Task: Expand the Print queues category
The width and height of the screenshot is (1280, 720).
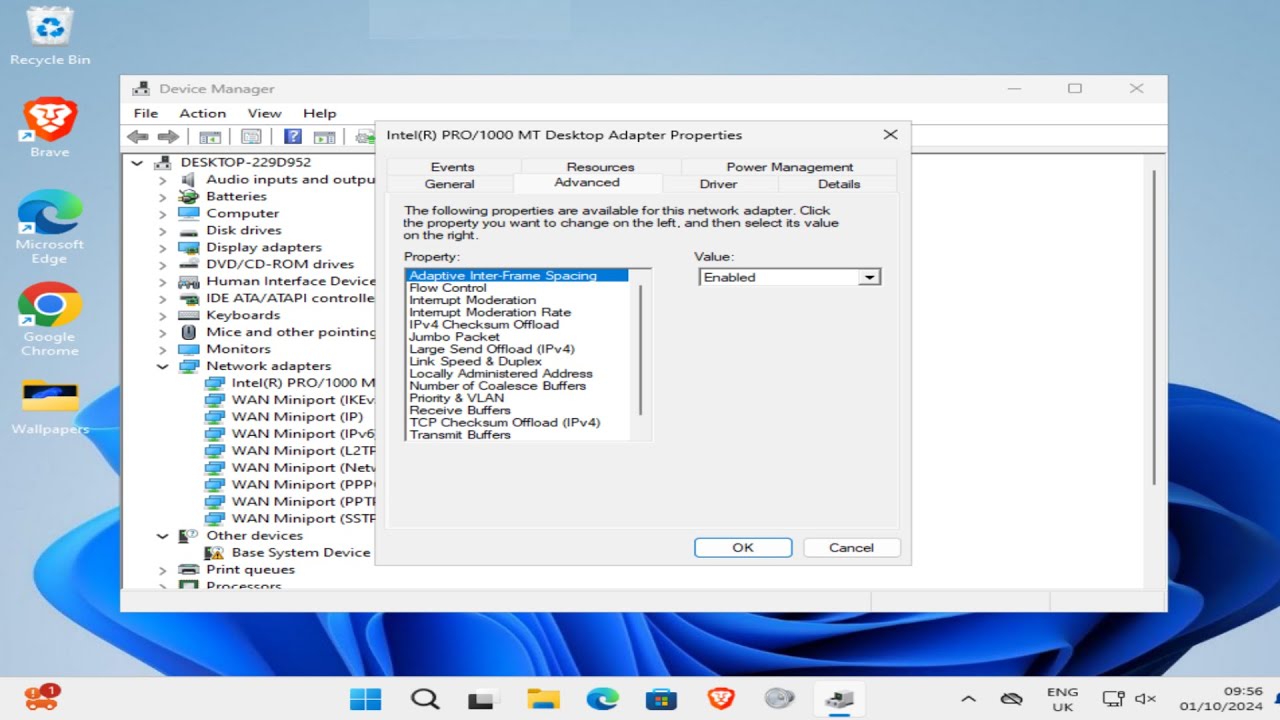Action: [163, 570]
